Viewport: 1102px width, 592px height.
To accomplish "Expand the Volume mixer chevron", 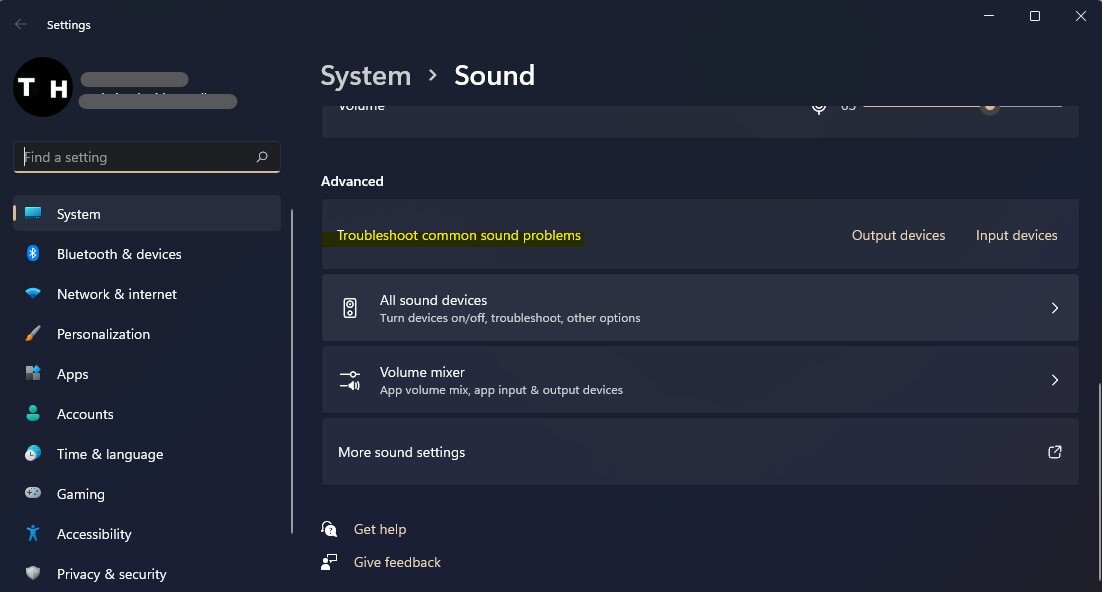I will [1054, 380].
